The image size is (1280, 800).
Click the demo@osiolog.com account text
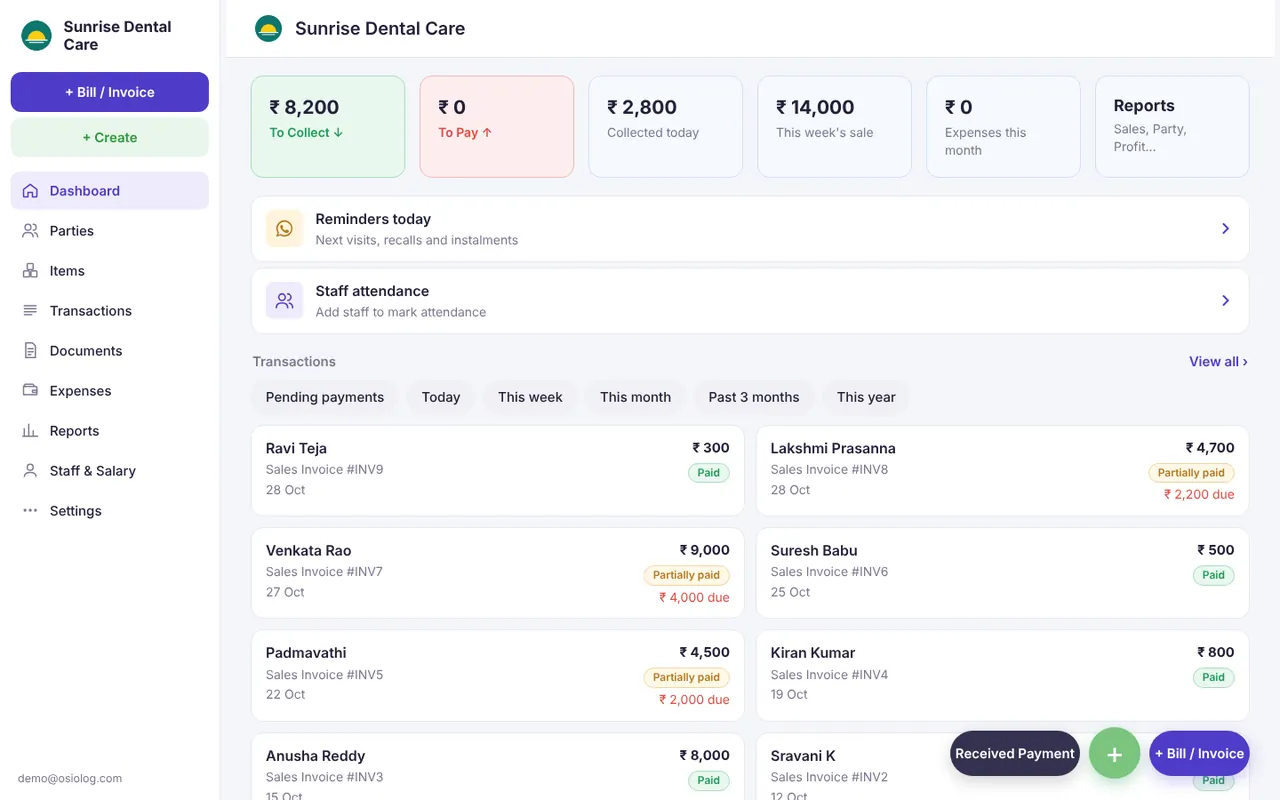point(70,778)
